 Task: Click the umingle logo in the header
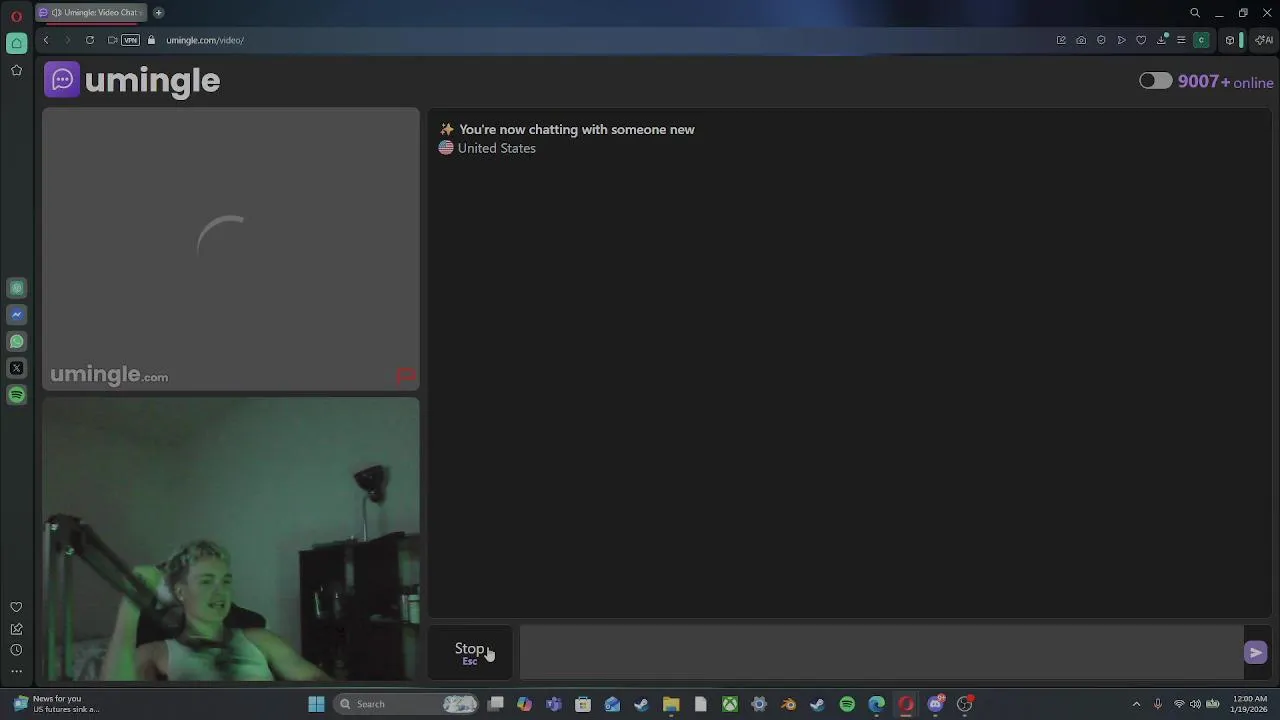pyautogui.click(x=132, y=80)
